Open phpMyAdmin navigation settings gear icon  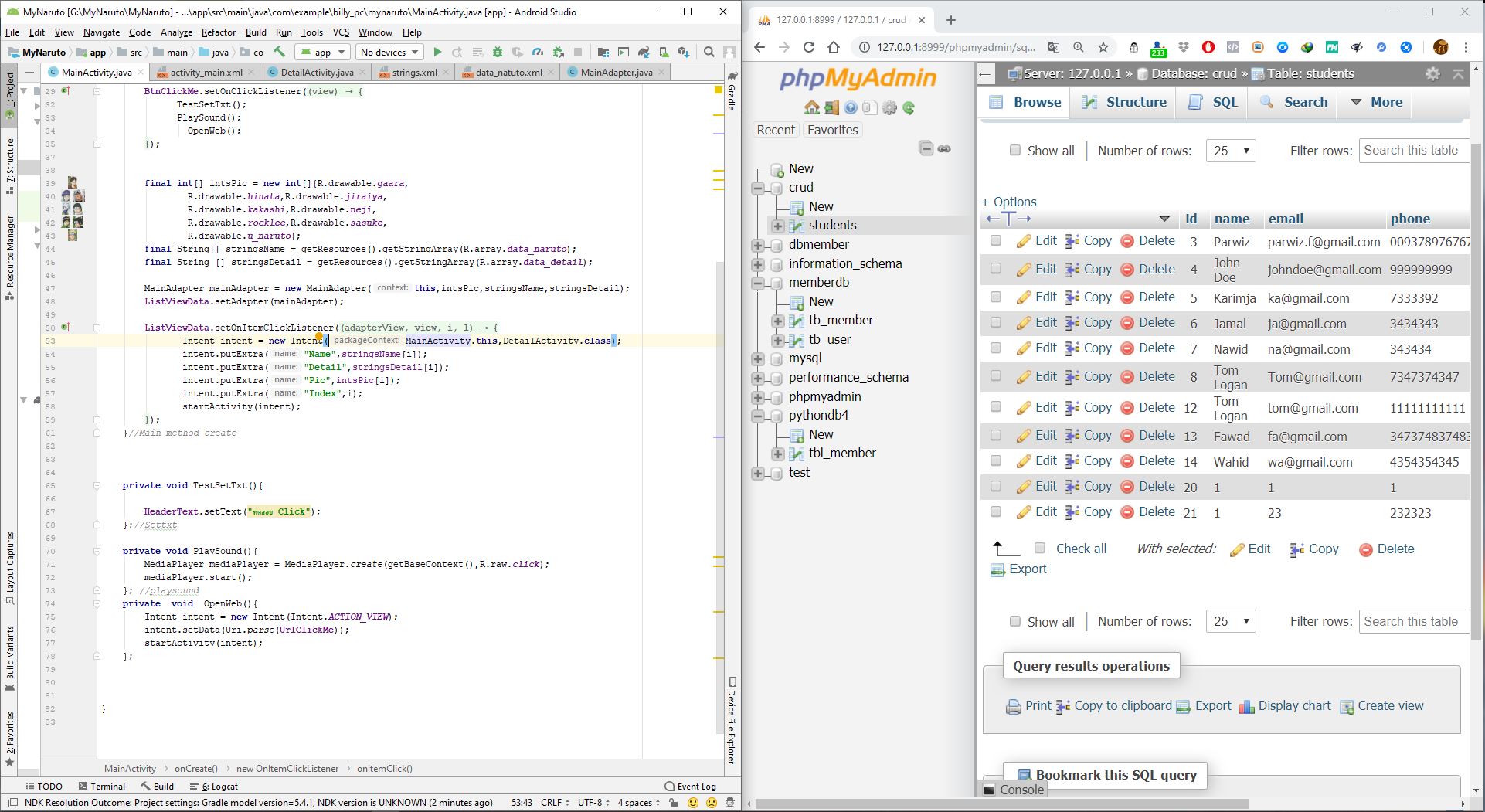click(889, 107)
